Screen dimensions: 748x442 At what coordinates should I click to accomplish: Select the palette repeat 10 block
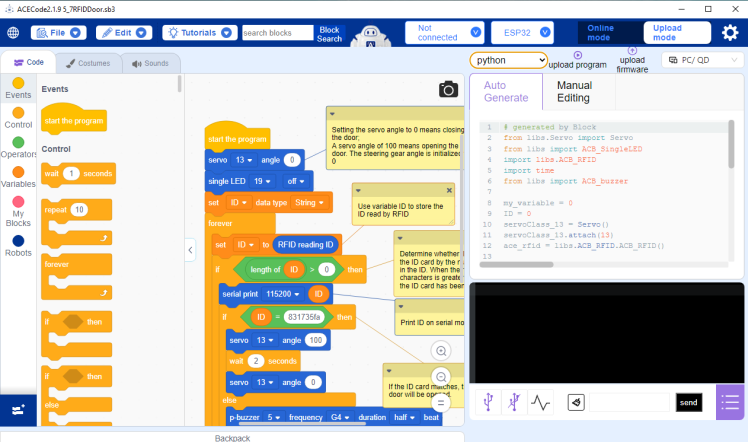(x=76, y=222)
